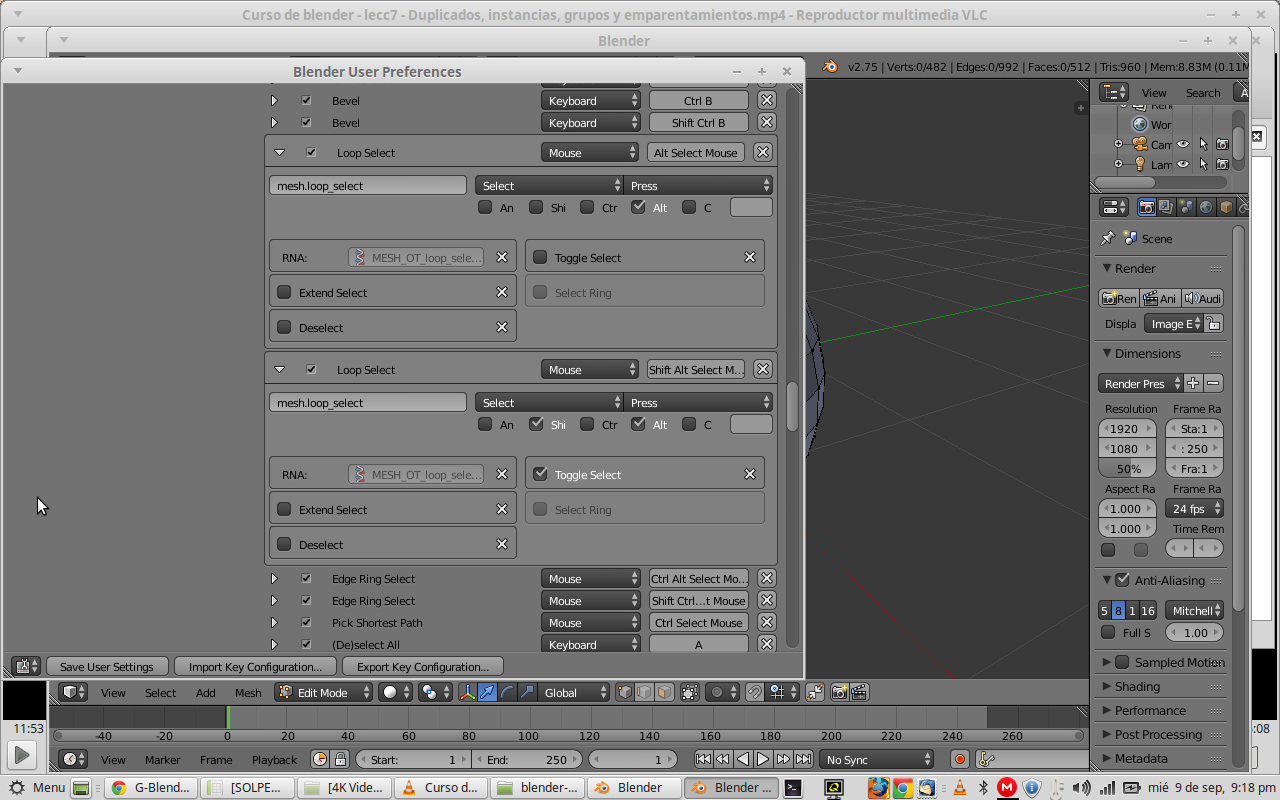Jump to the last frame in timeline

[802, 760]
